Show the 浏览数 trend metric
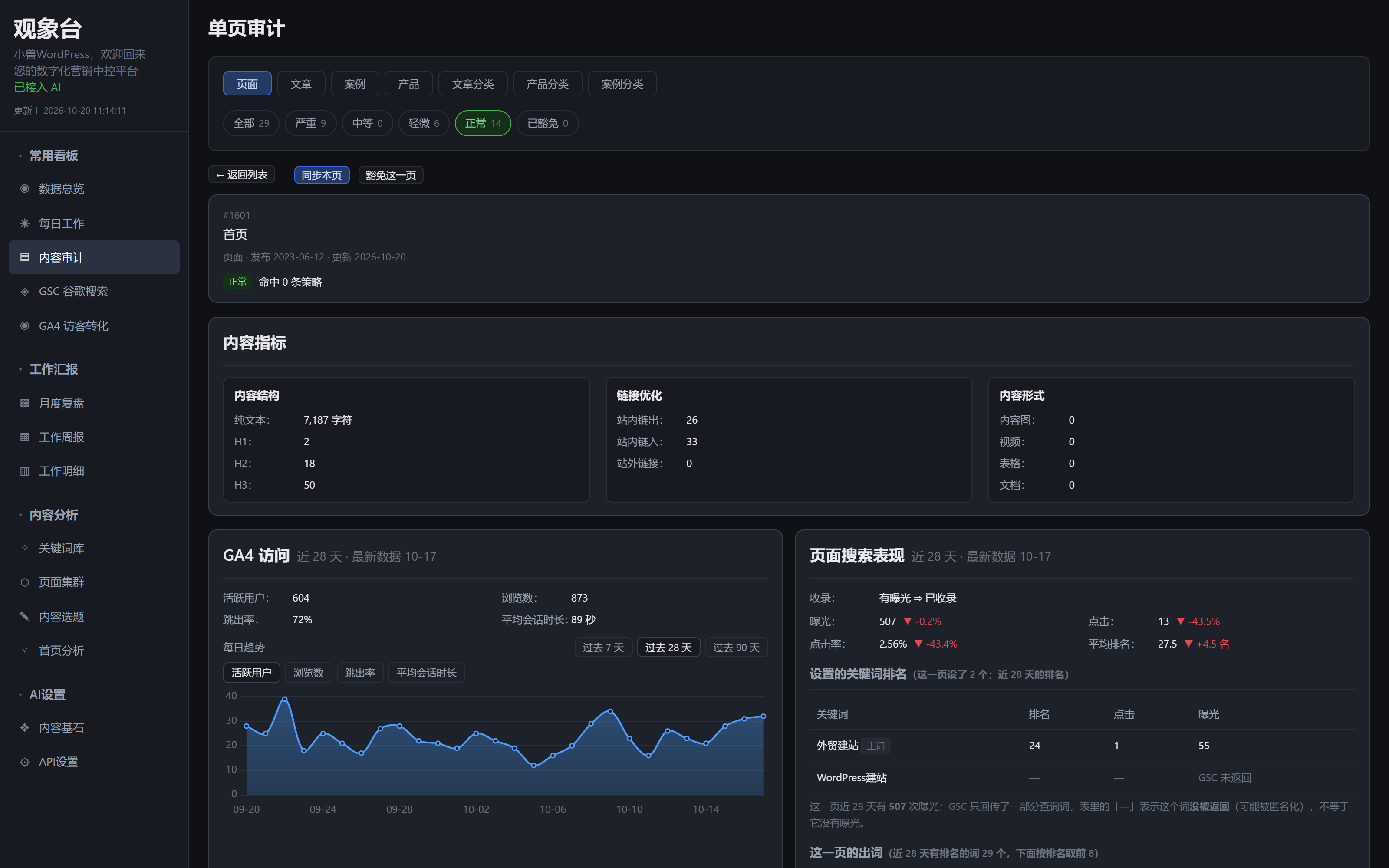 tap(309, 673)
